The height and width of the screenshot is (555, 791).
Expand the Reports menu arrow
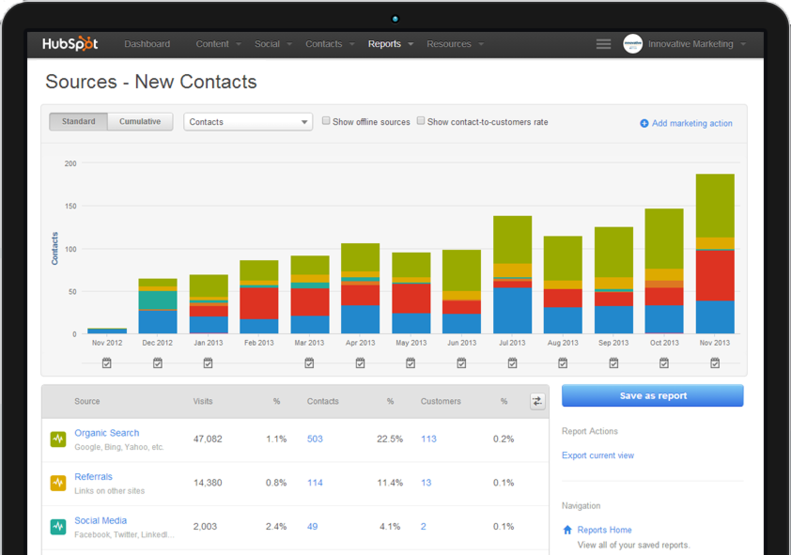coord(411,44)
